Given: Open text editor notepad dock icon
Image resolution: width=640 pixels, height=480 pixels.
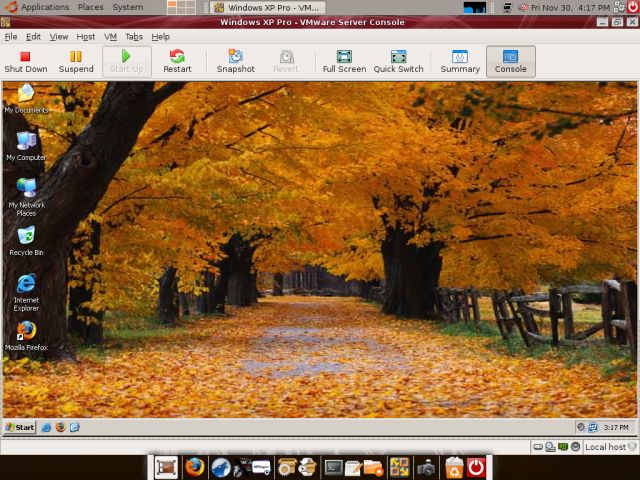Looking at the screenshot, I should pos(353,467).
